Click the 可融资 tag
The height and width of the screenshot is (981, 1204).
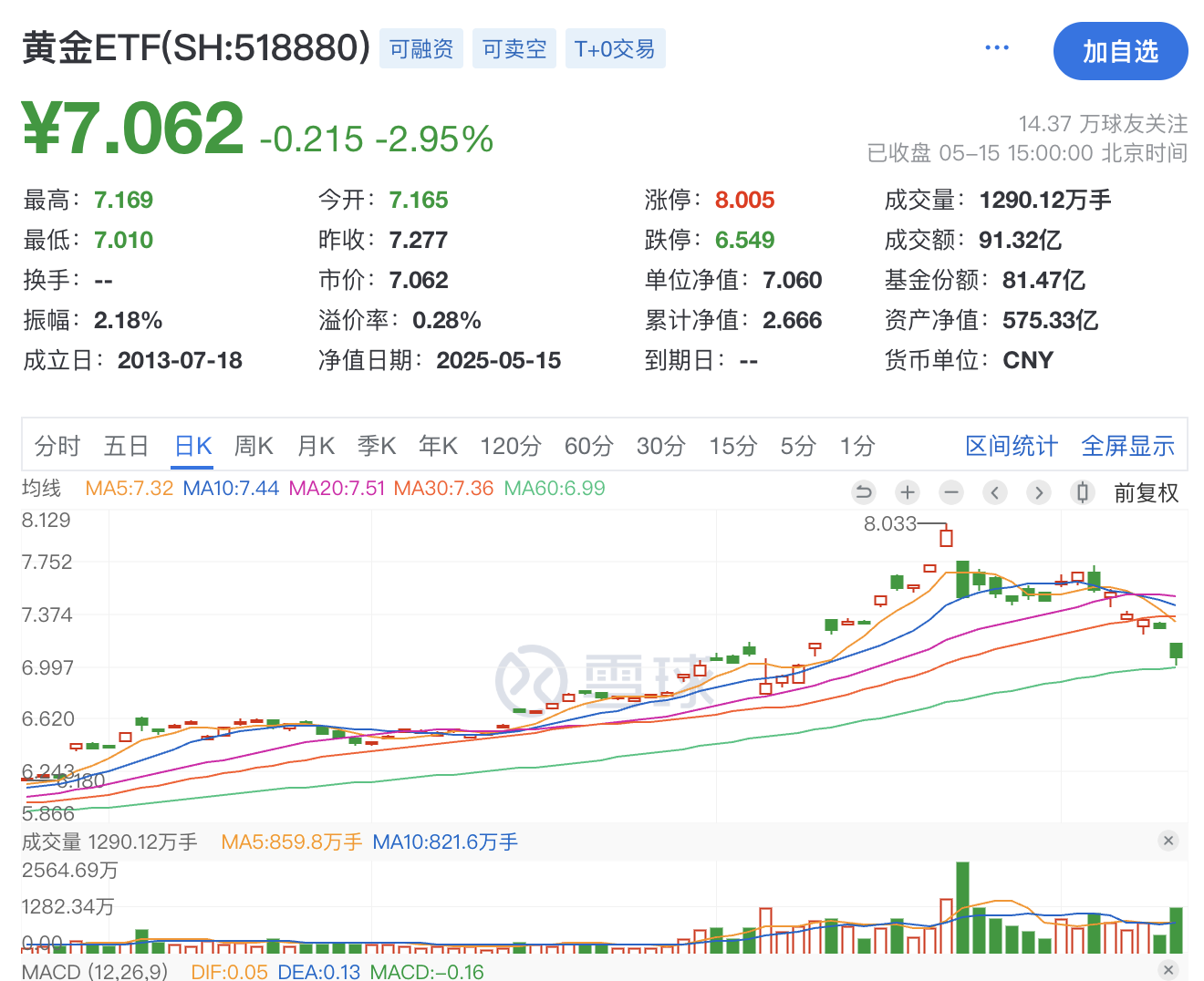[x=421, y=48]
